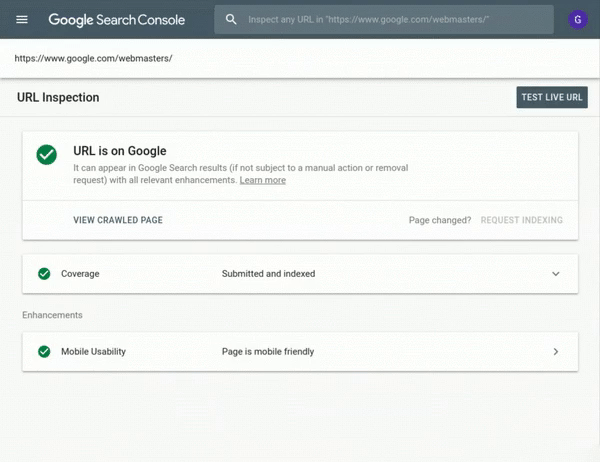Viewport: 600px width, 462px height.
Task: Click the Page is mobile friendly status text
Action: click(x=268, y=352)
